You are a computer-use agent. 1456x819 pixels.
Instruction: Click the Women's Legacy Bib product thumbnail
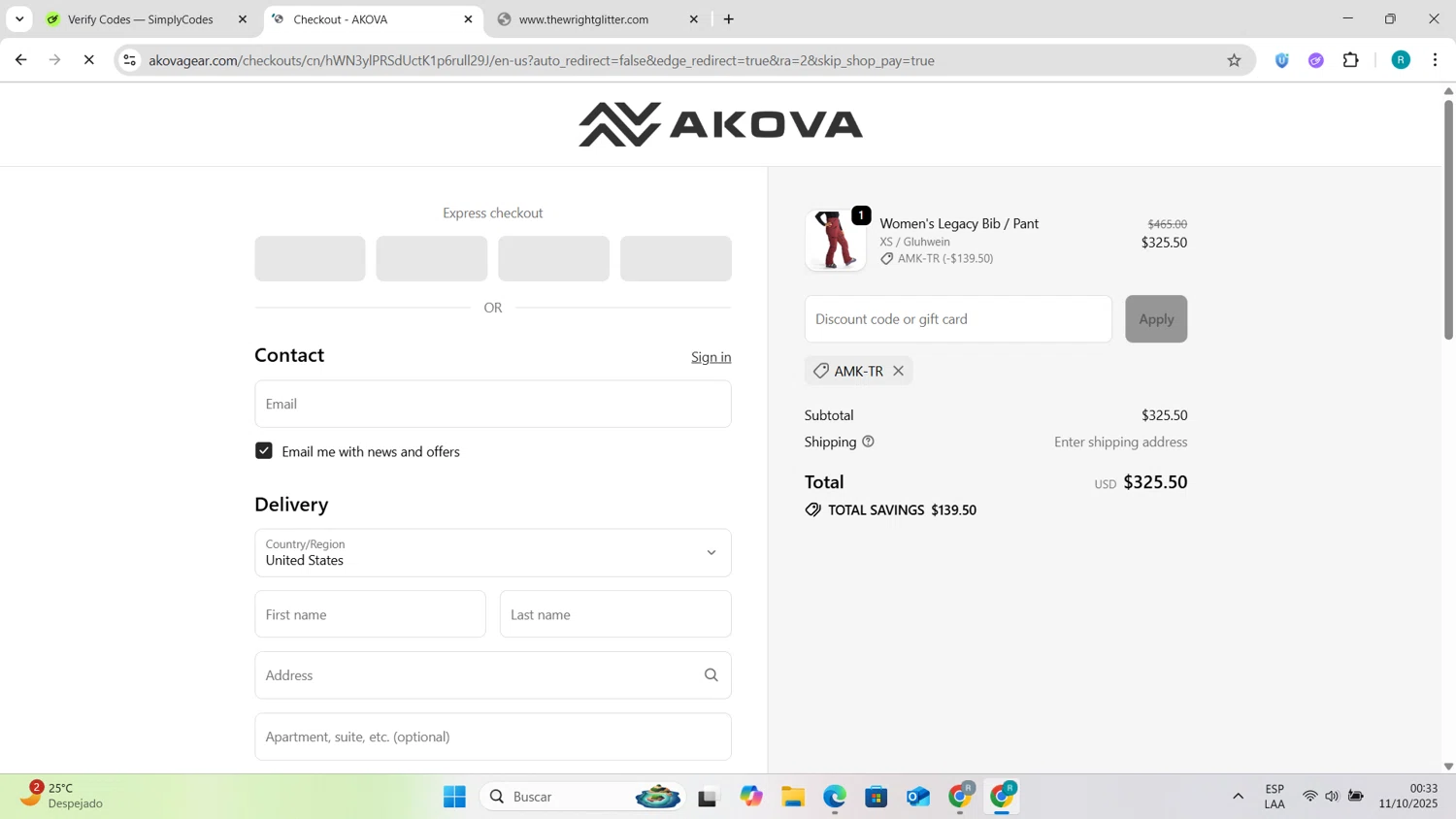pos(836,240)
